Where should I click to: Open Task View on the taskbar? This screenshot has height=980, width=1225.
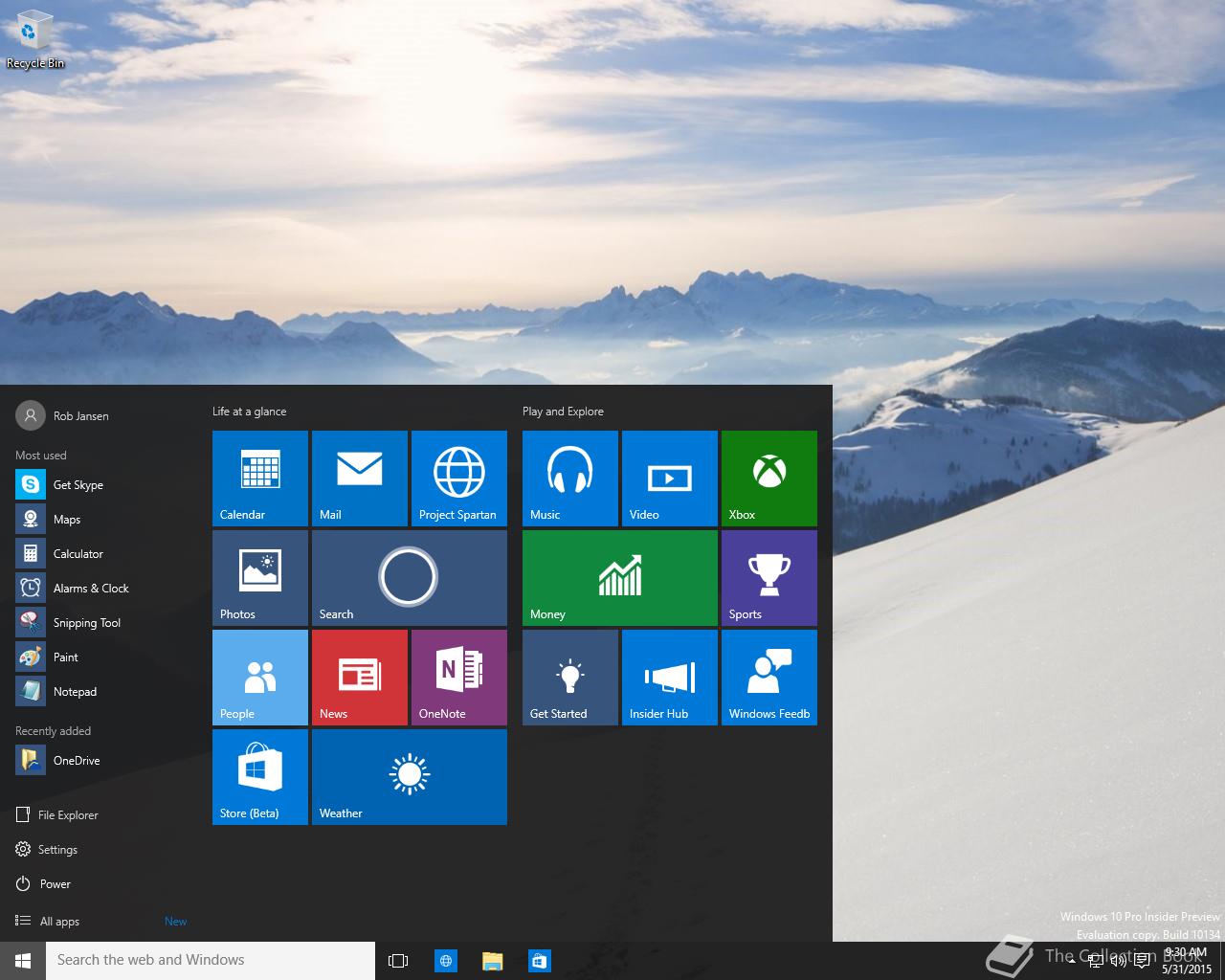click(398, 961)
